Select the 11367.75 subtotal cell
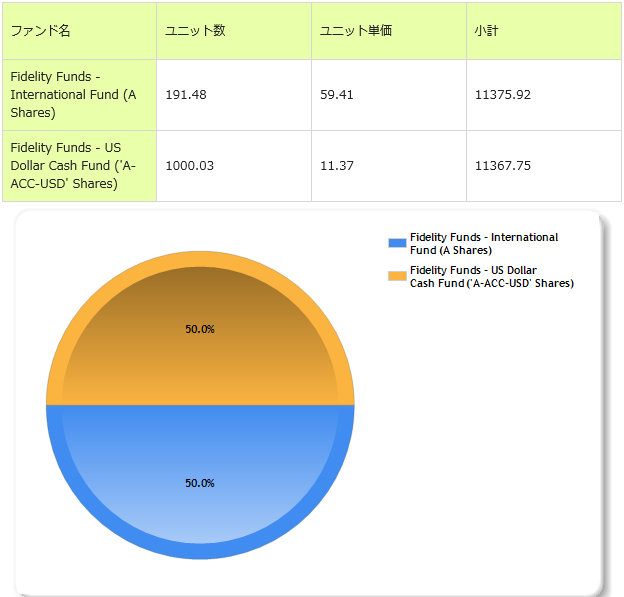Image resolution: width=624 pixels, height=597 pixels. 503,165
